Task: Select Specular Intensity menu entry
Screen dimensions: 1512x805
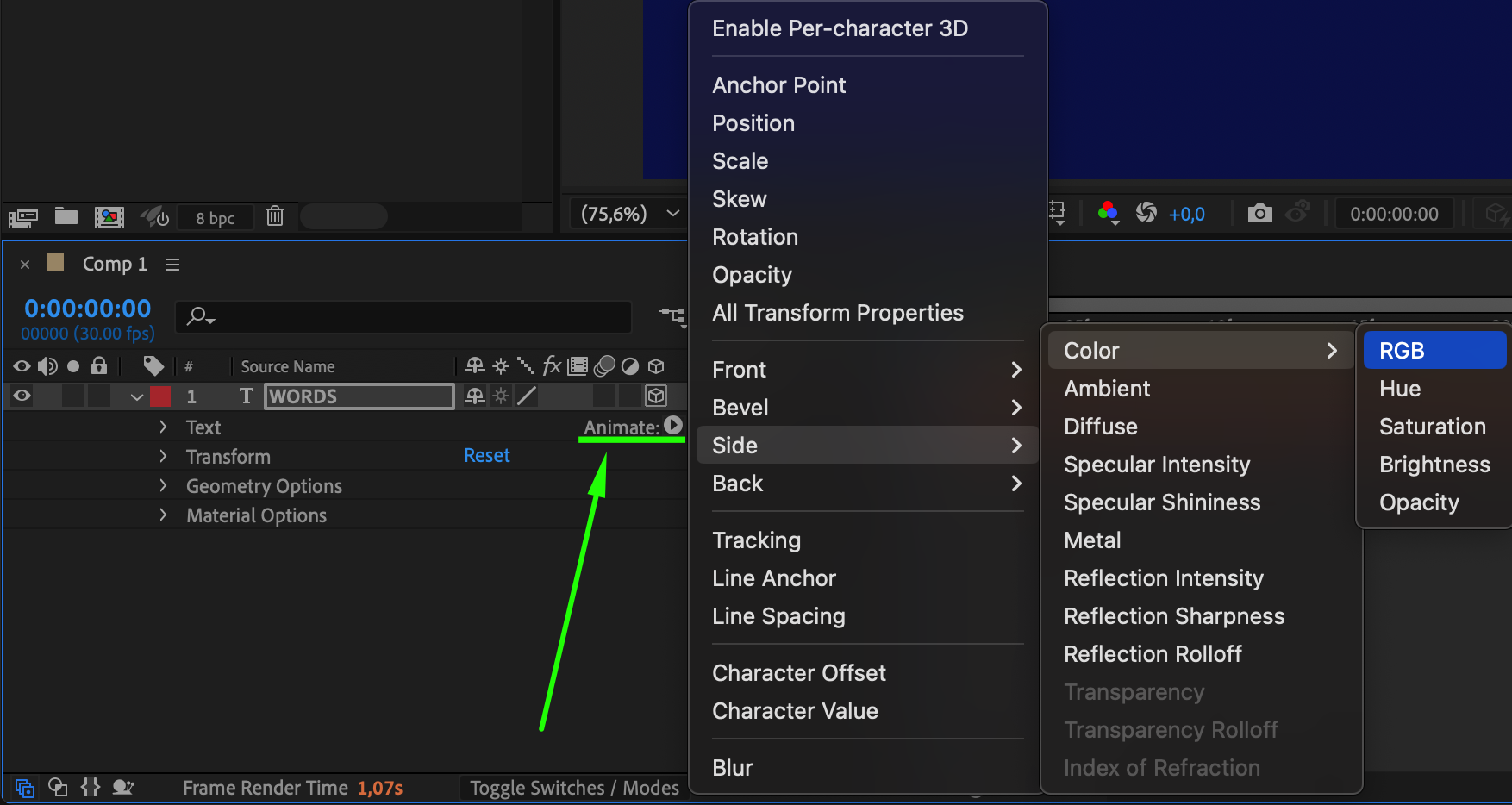Action: coord(1157,465)
